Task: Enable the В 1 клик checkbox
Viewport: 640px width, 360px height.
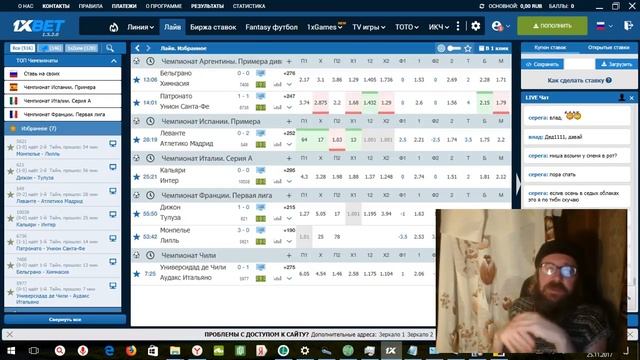Action: coord(481,48)
